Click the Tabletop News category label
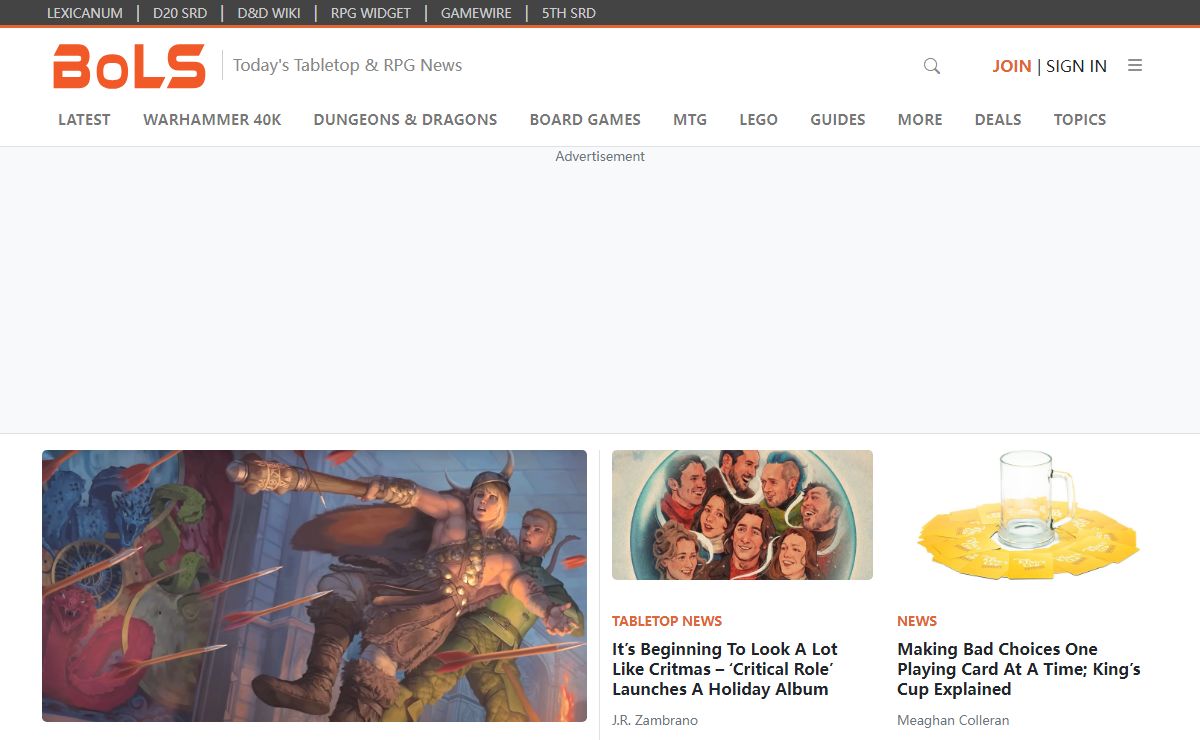Viewport: 1200px width, 740px height. 667,621
